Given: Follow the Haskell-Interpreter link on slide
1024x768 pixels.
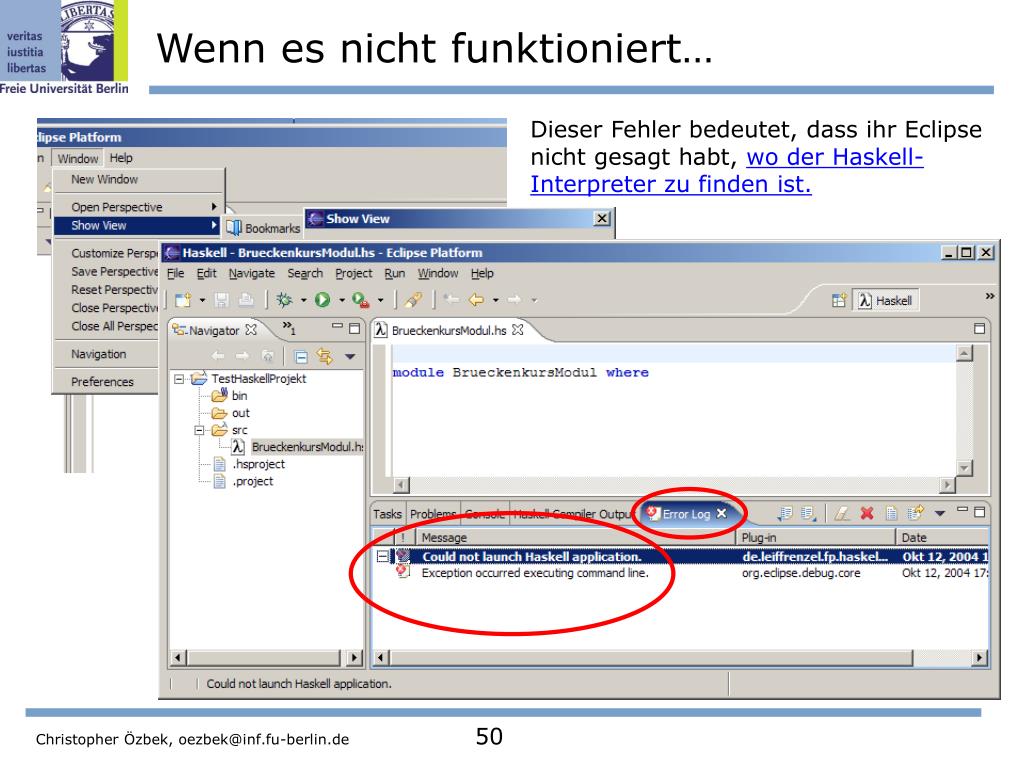Looking at the screenshot, I should (726, 170).
